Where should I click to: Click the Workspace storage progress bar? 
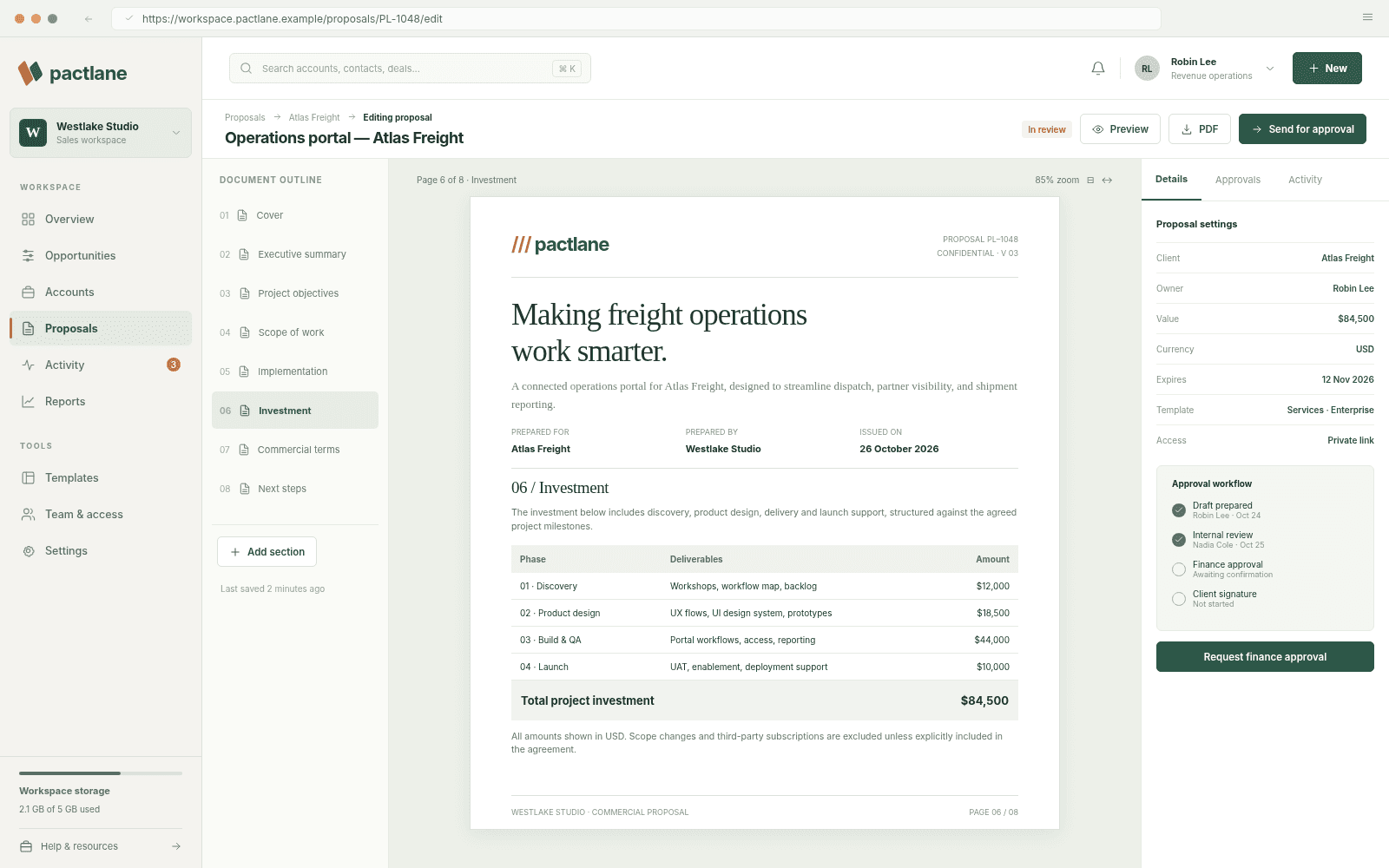[x=101, y=773]
